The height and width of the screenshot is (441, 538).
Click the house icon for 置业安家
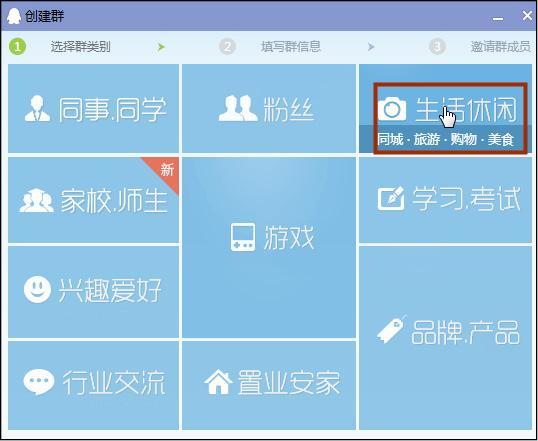coord(219,382)
